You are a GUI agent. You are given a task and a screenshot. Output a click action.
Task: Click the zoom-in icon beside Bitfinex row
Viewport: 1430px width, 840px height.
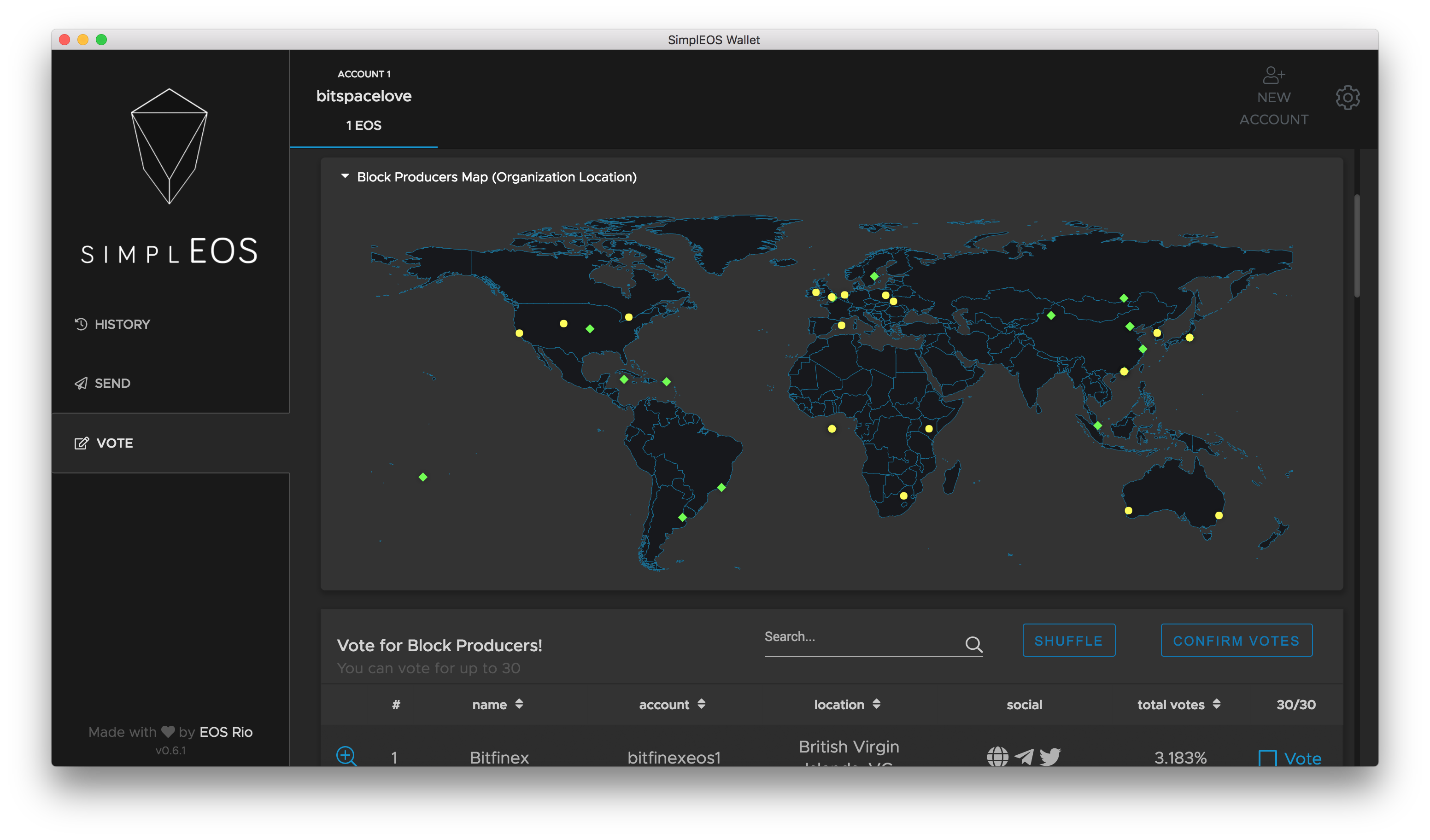[x=346, y=756]
